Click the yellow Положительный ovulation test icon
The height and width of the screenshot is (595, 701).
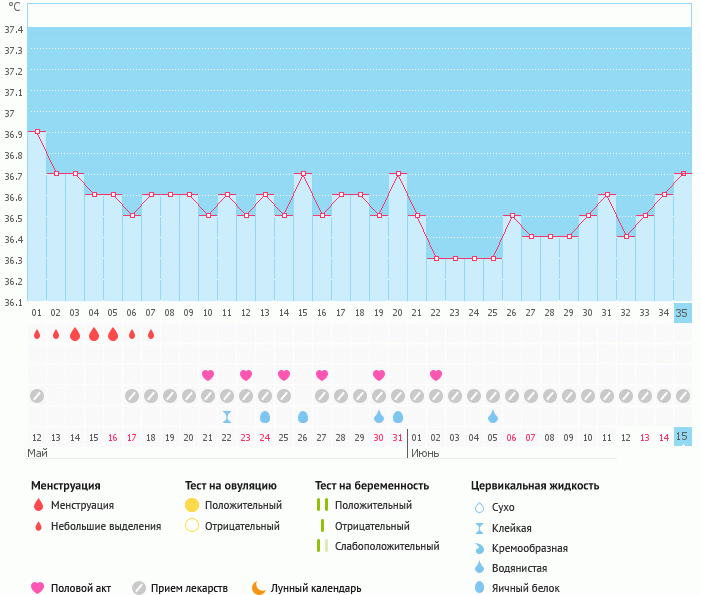pos(193,505)
